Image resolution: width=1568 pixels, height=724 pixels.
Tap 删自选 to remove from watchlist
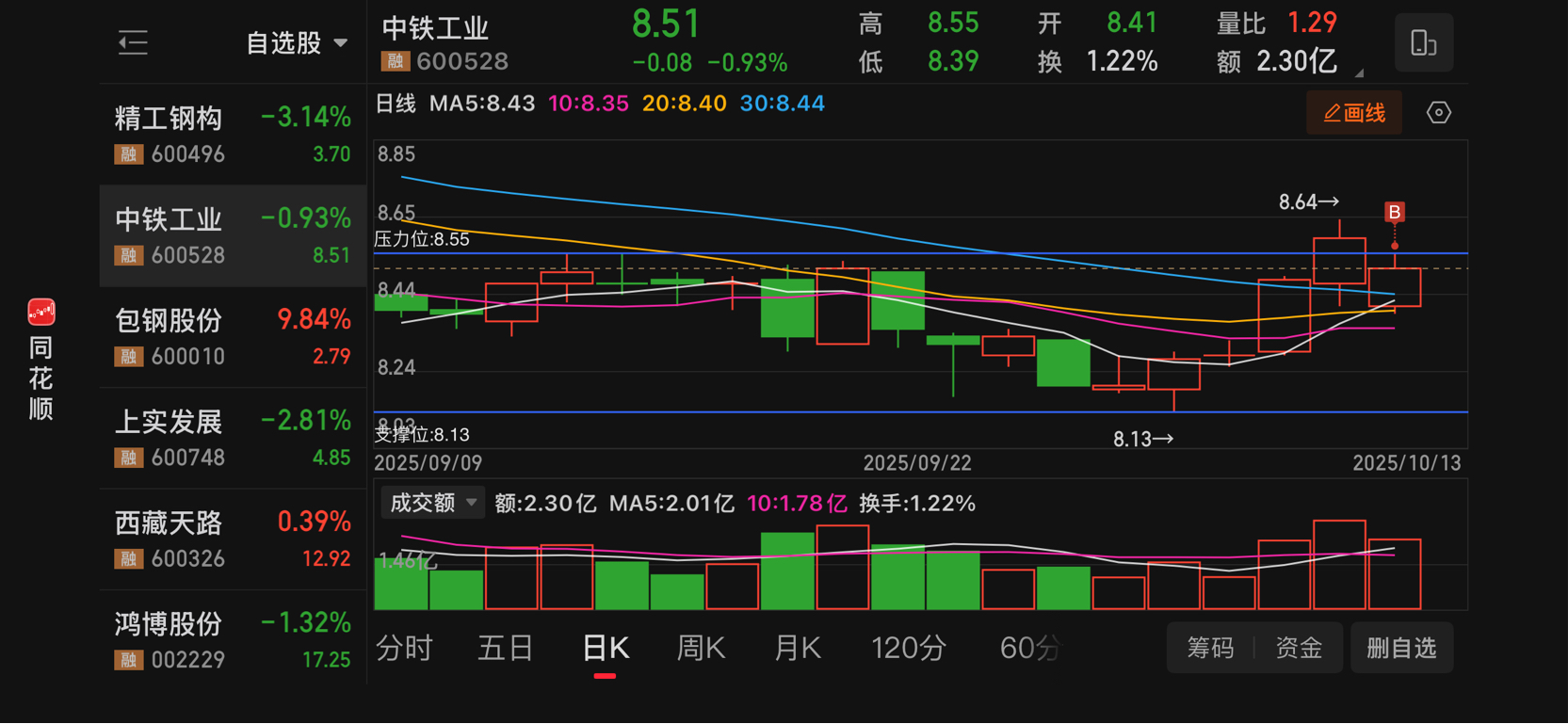[x=1401, y=648]
